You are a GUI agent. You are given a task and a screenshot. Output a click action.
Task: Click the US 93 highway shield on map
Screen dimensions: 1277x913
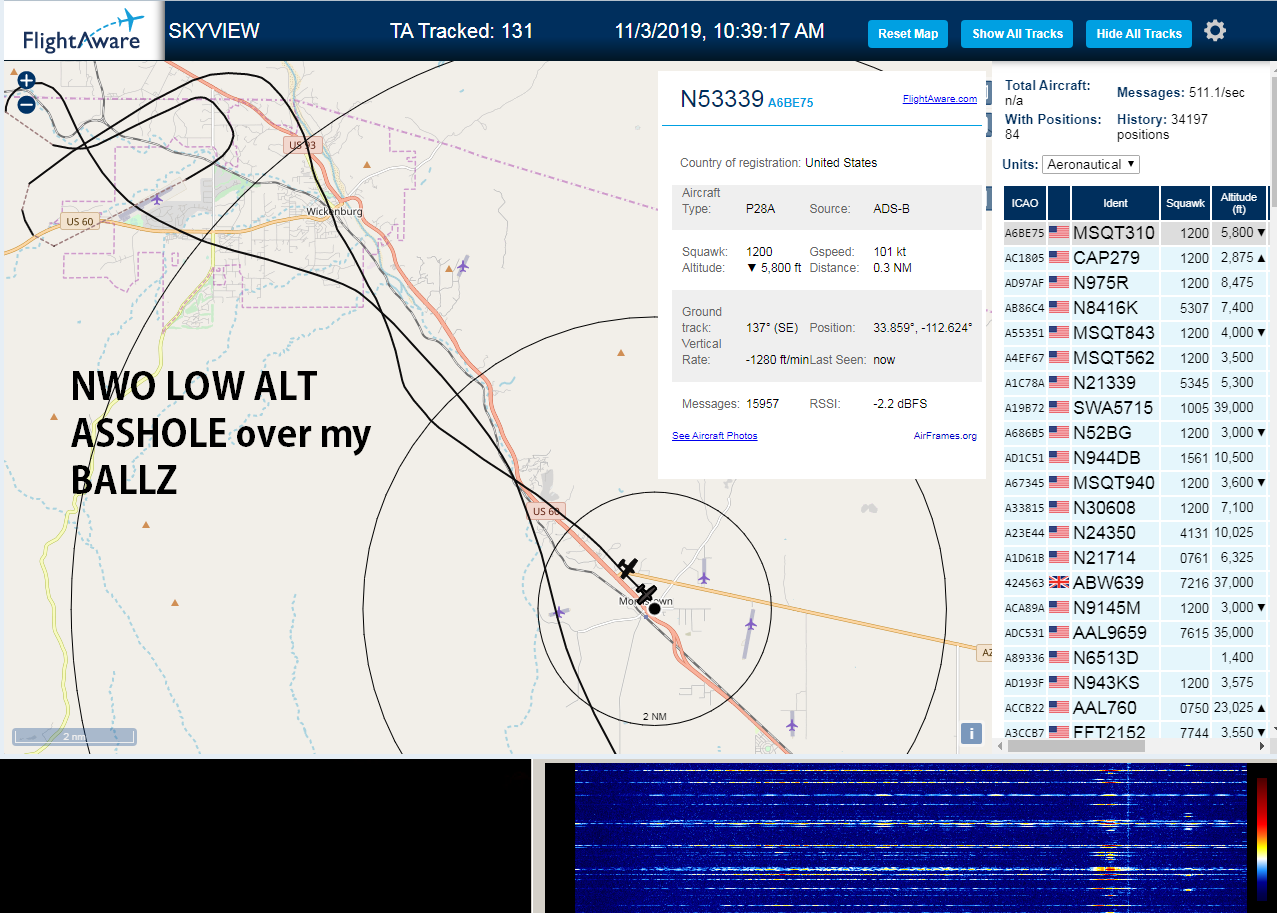[x=301, y=146]
